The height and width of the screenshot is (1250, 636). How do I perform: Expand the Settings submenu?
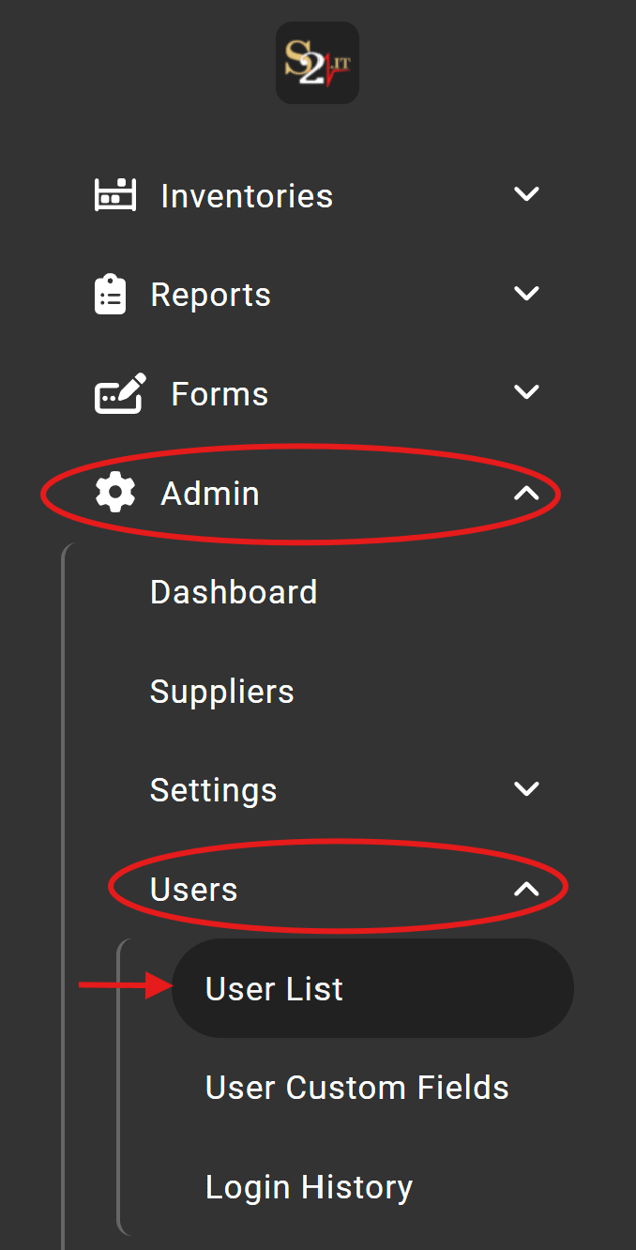pyautogui.click(x=527, y=788)
